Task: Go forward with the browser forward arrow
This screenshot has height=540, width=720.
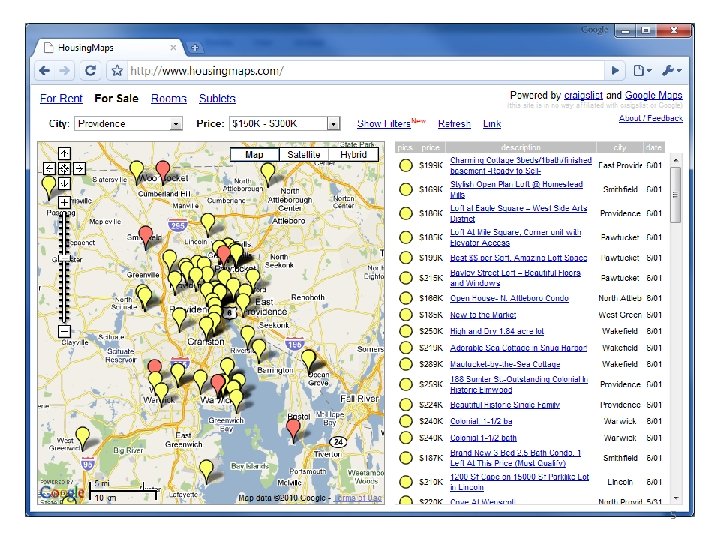Action: [x=65, y=71]
